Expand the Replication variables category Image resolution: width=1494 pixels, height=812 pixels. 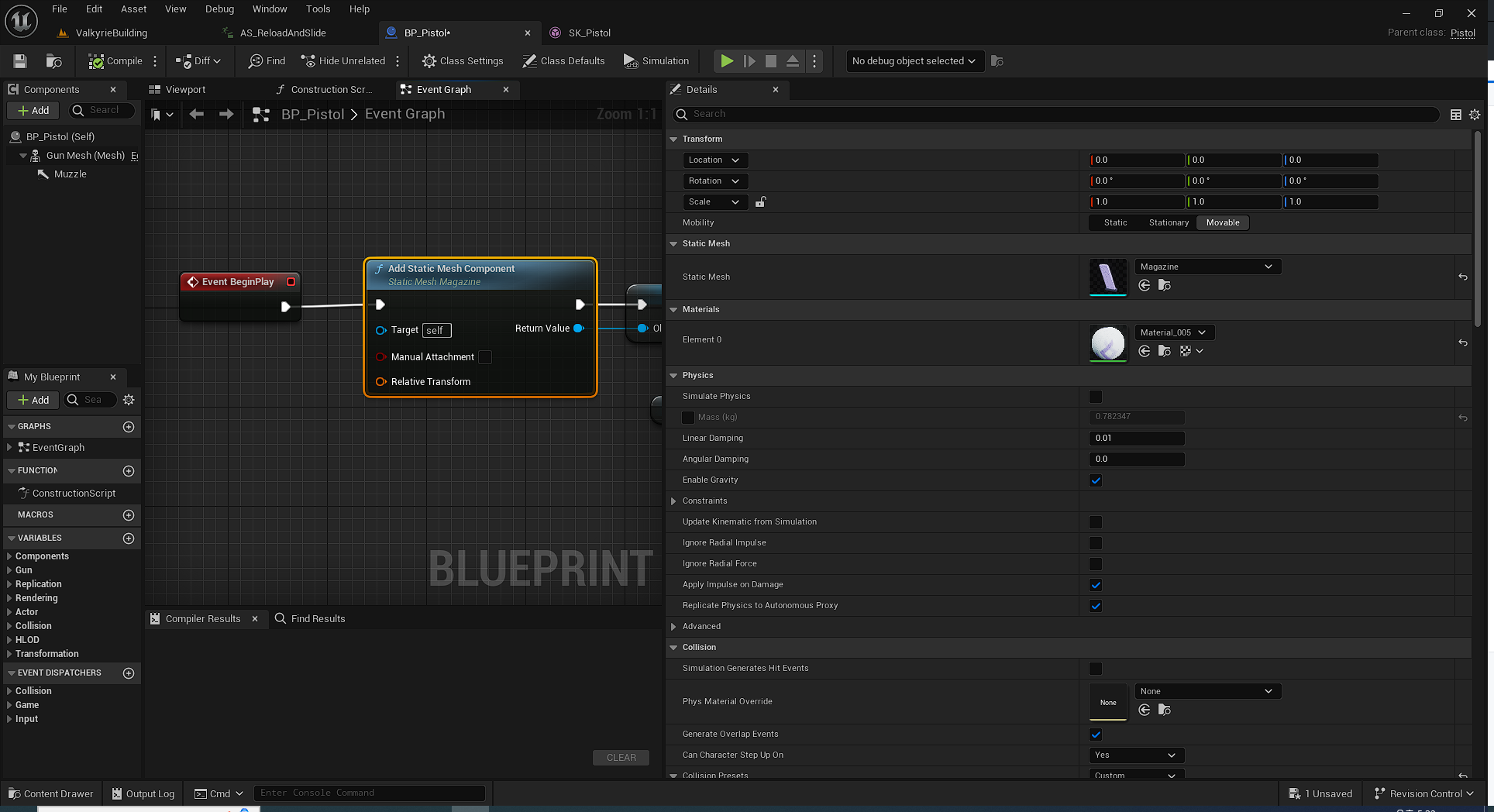pyautogui.click(x=9, y=584)
